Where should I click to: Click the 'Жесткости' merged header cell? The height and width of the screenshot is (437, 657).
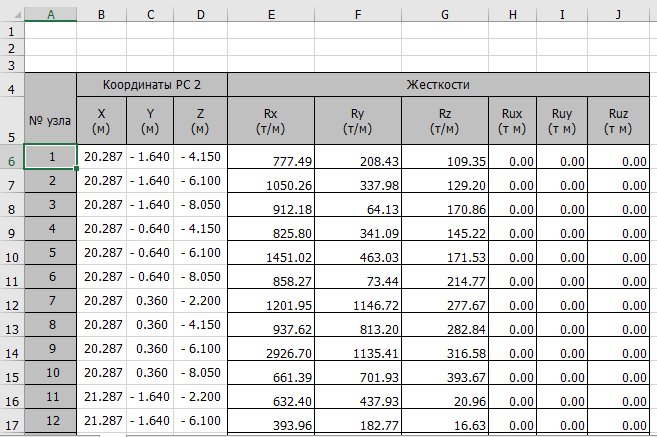(438, 85)
